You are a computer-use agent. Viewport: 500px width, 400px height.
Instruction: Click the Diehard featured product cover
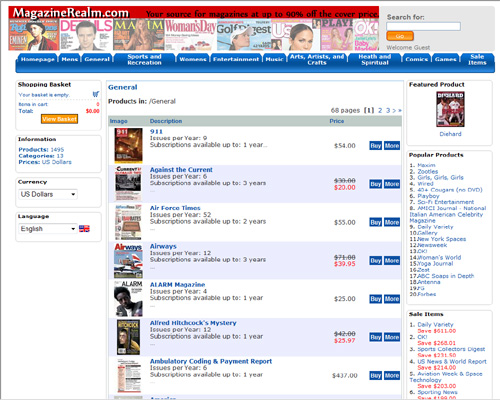[450, 109]
